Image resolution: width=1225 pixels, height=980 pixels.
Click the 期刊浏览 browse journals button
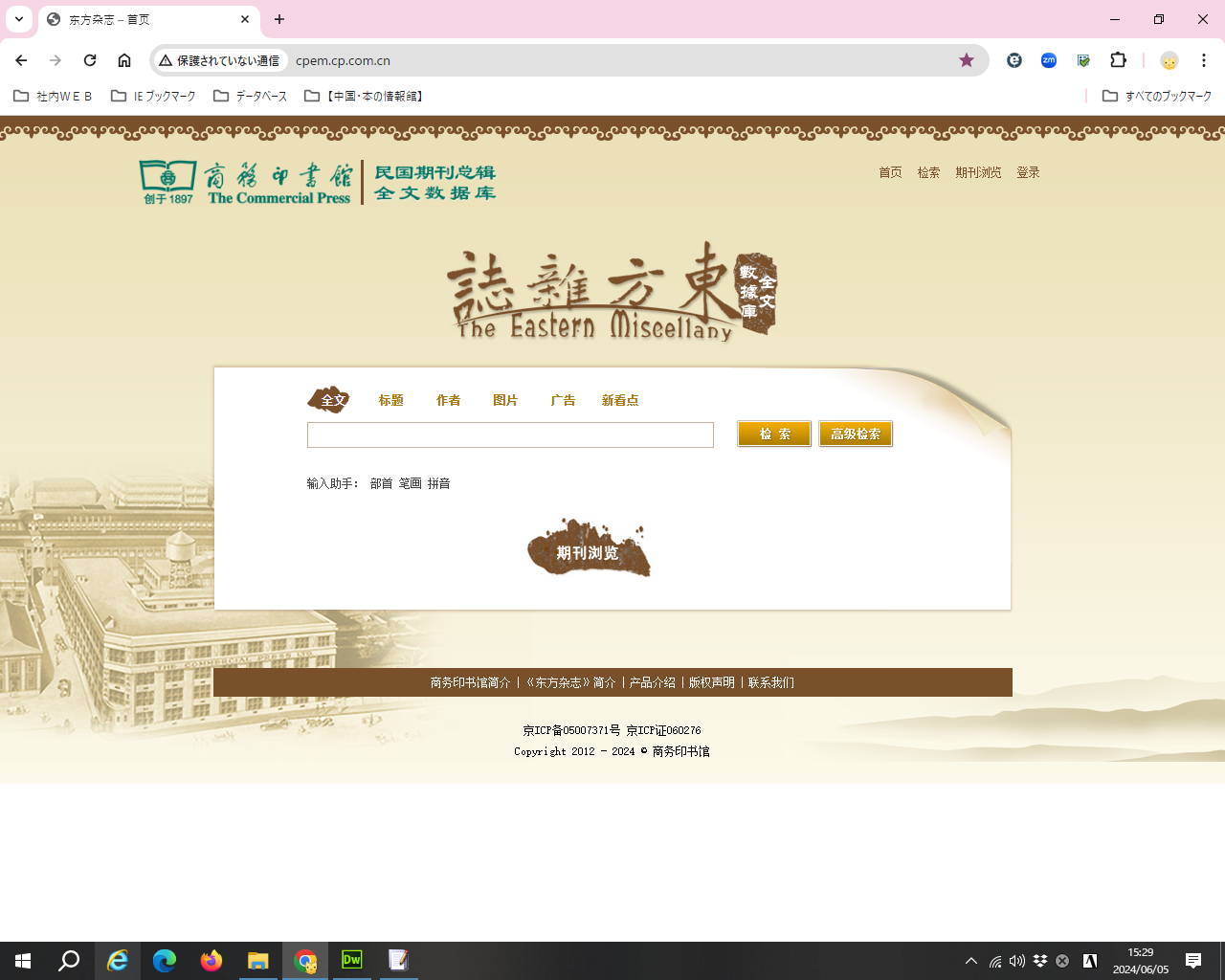click(x=588, y=551)
